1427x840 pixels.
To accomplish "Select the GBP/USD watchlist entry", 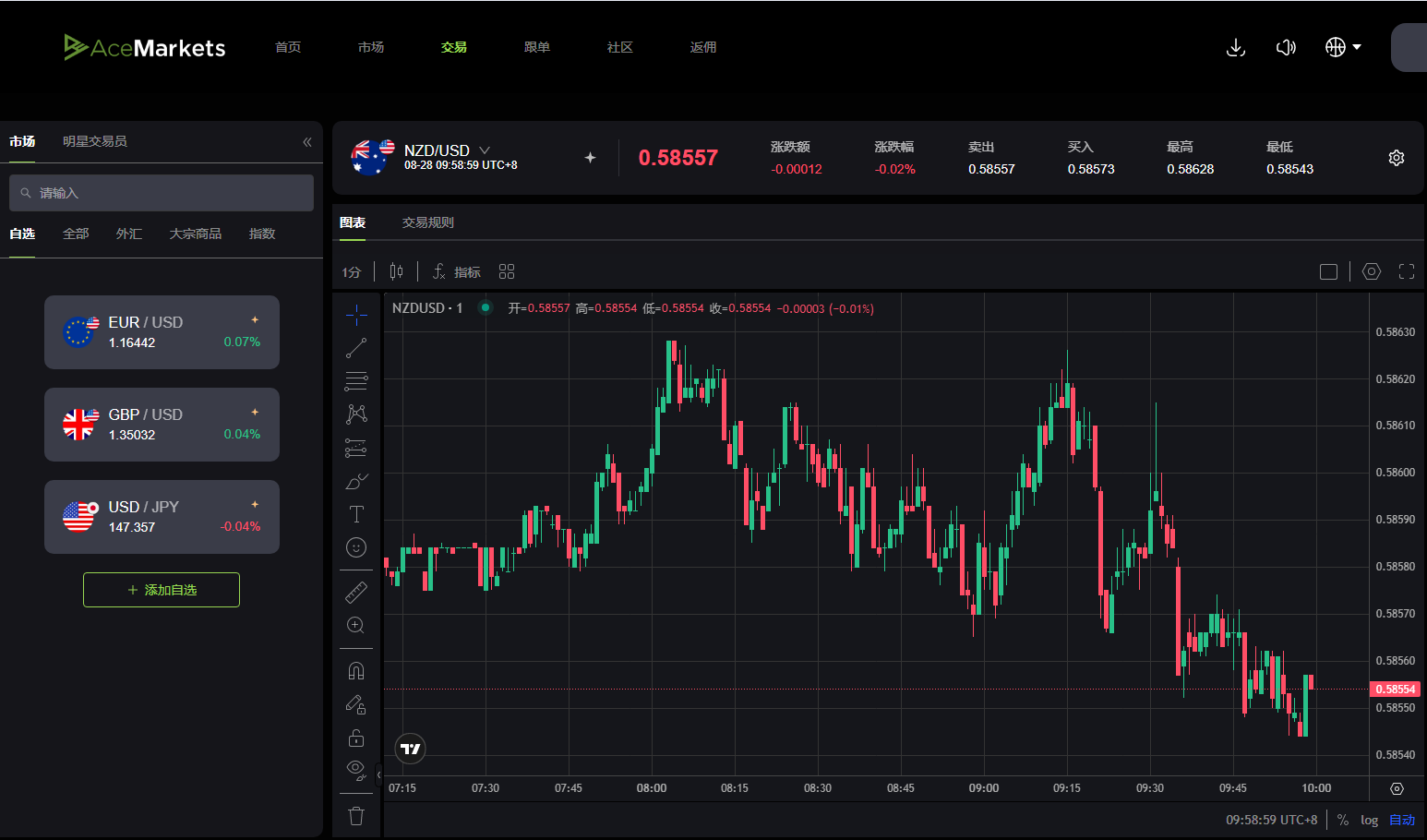I will 162,425.
